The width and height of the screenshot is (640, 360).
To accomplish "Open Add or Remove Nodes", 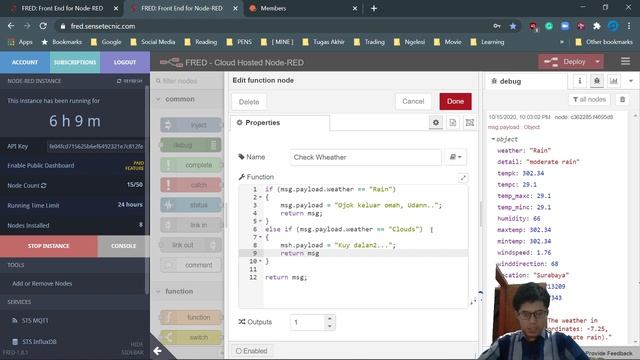I will (x=42, y=283).
